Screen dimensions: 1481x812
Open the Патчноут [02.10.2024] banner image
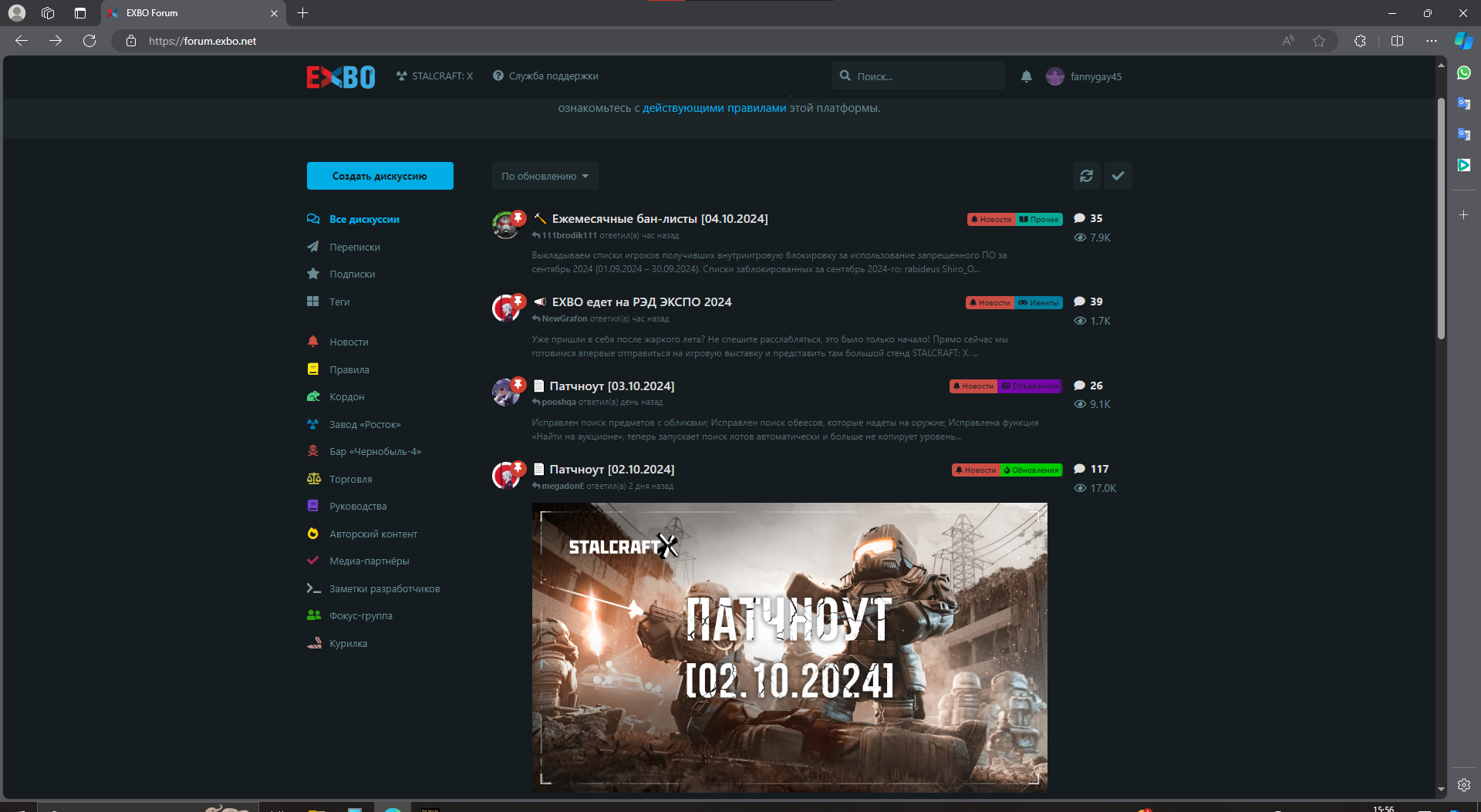789,648
